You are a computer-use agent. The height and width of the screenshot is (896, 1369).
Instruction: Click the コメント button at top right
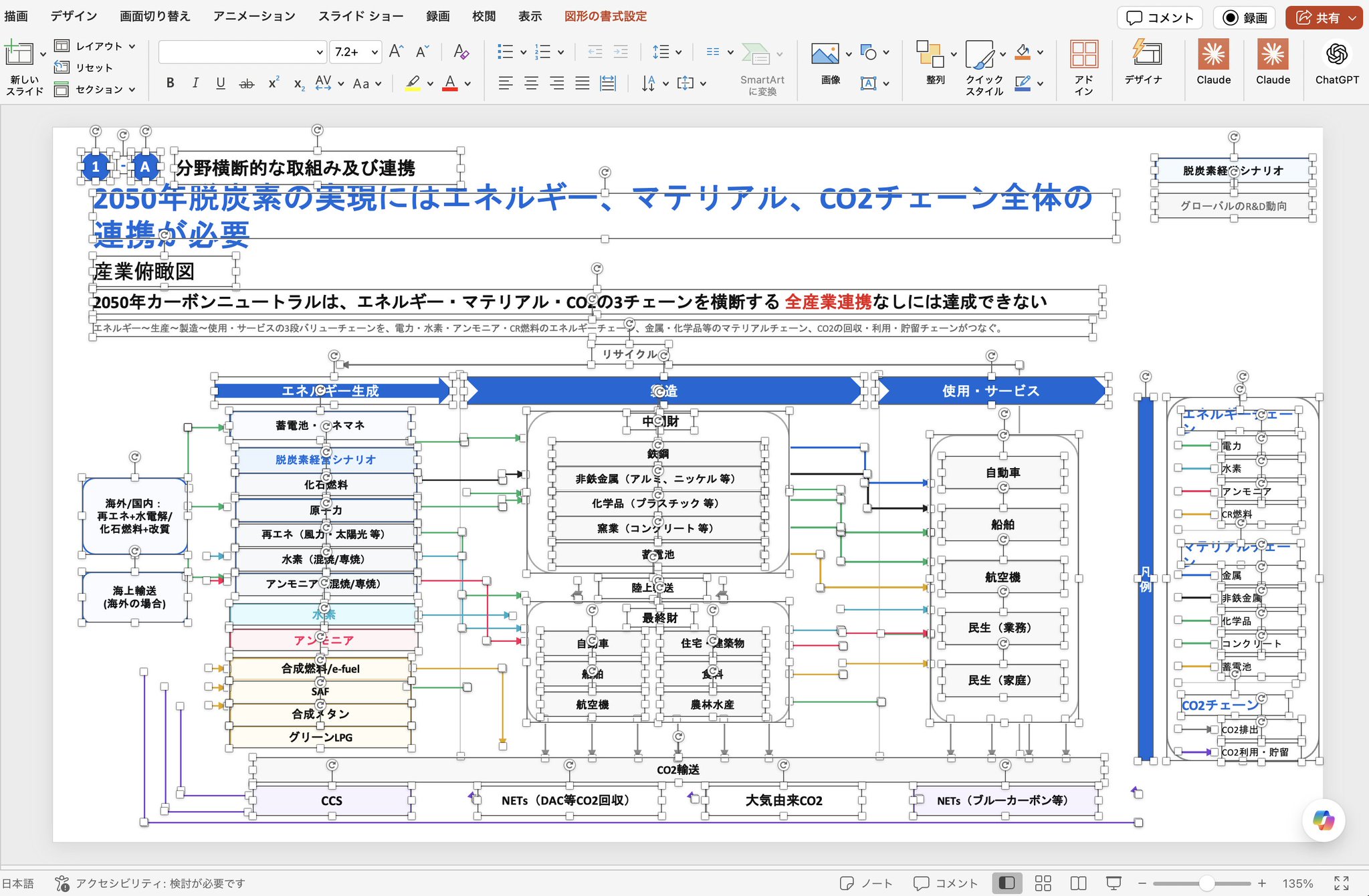1160,18
